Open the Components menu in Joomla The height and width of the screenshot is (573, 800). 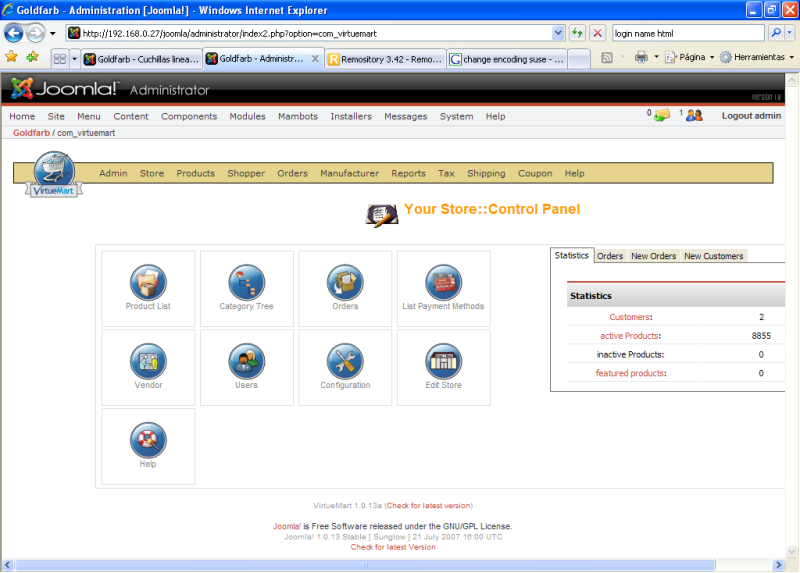pos(189,116)
